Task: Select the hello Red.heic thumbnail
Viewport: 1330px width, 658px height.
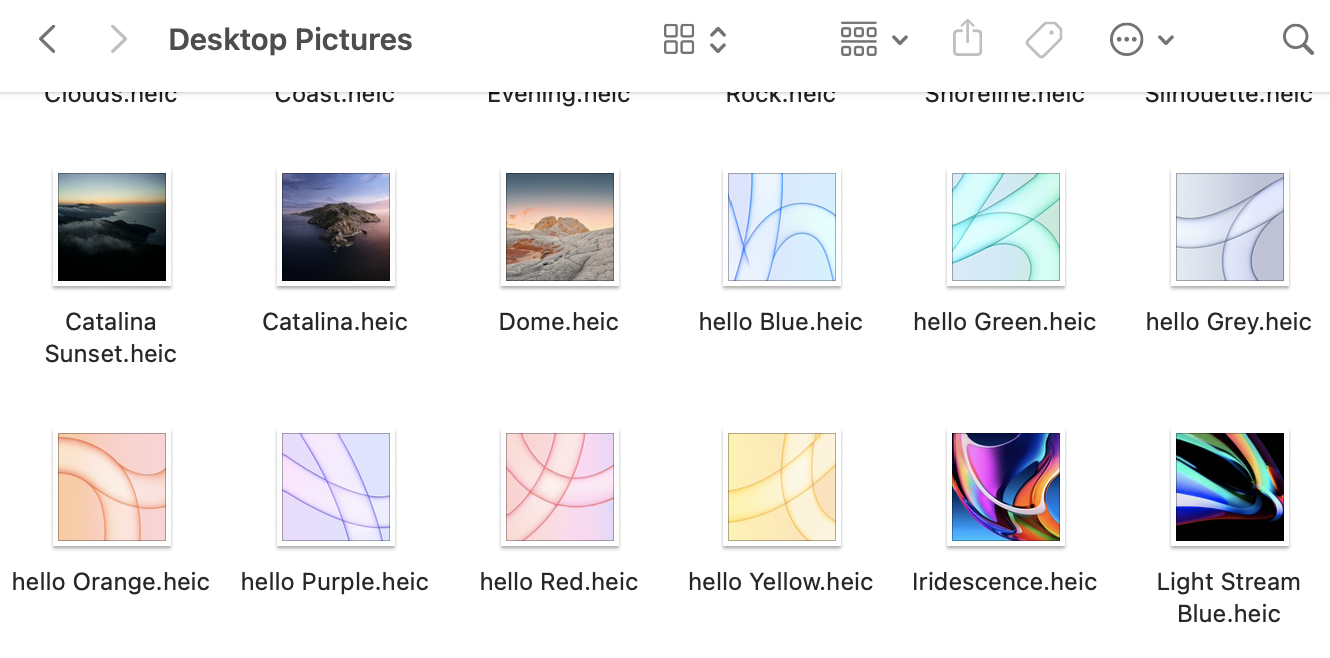Action: coord(559,487)
